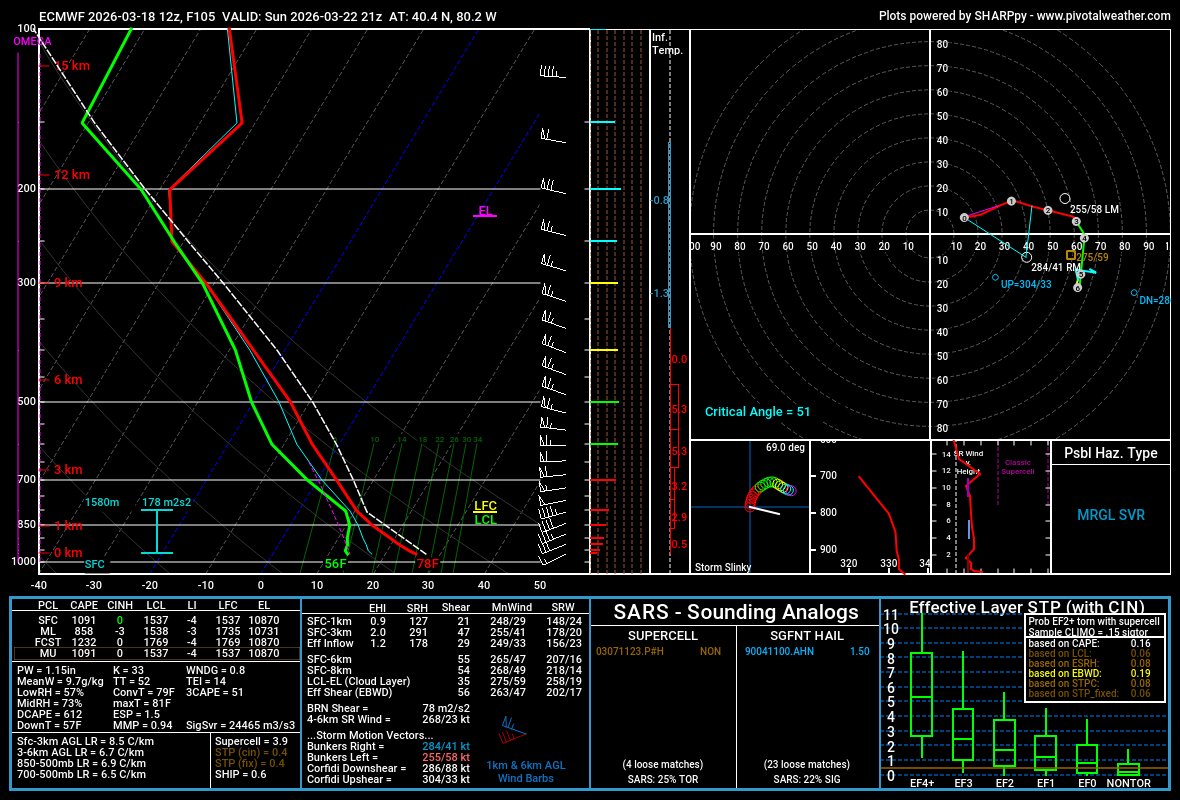
Task: Click the 700-500mb LR = 6.5 C/km line
Action: click(x=81, y=774)
